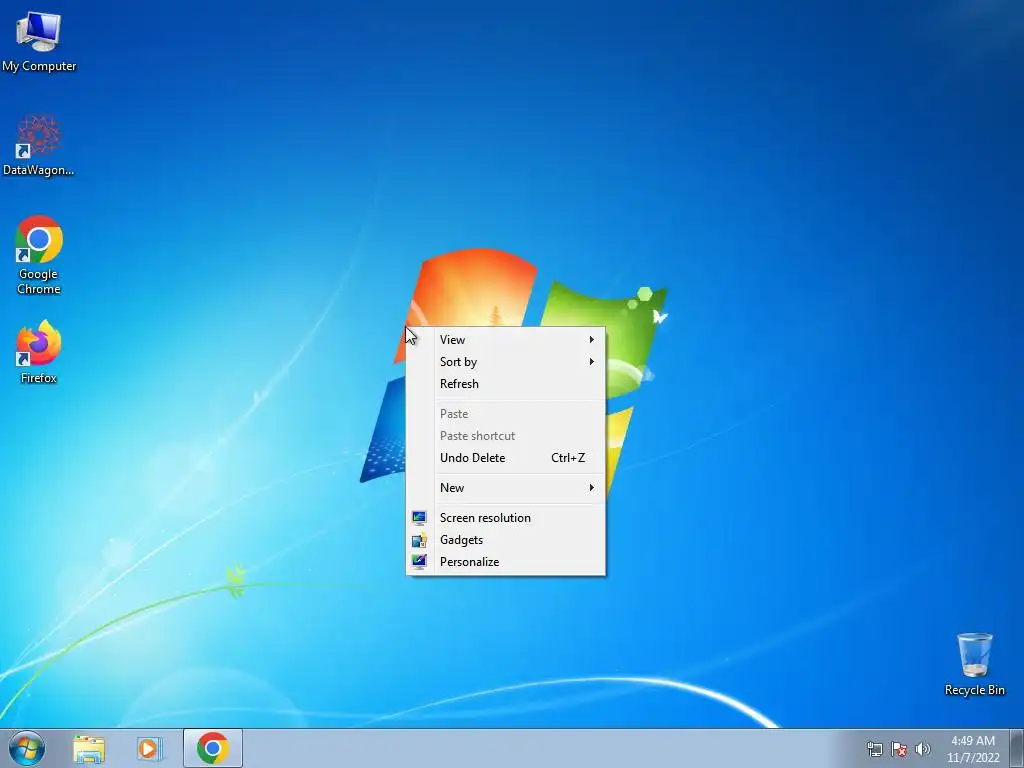The width and height of the screenshot is (1024, 768).
Task: Click the Personalize menu icon
Action: pyautogui.click(x=419, y=562)
